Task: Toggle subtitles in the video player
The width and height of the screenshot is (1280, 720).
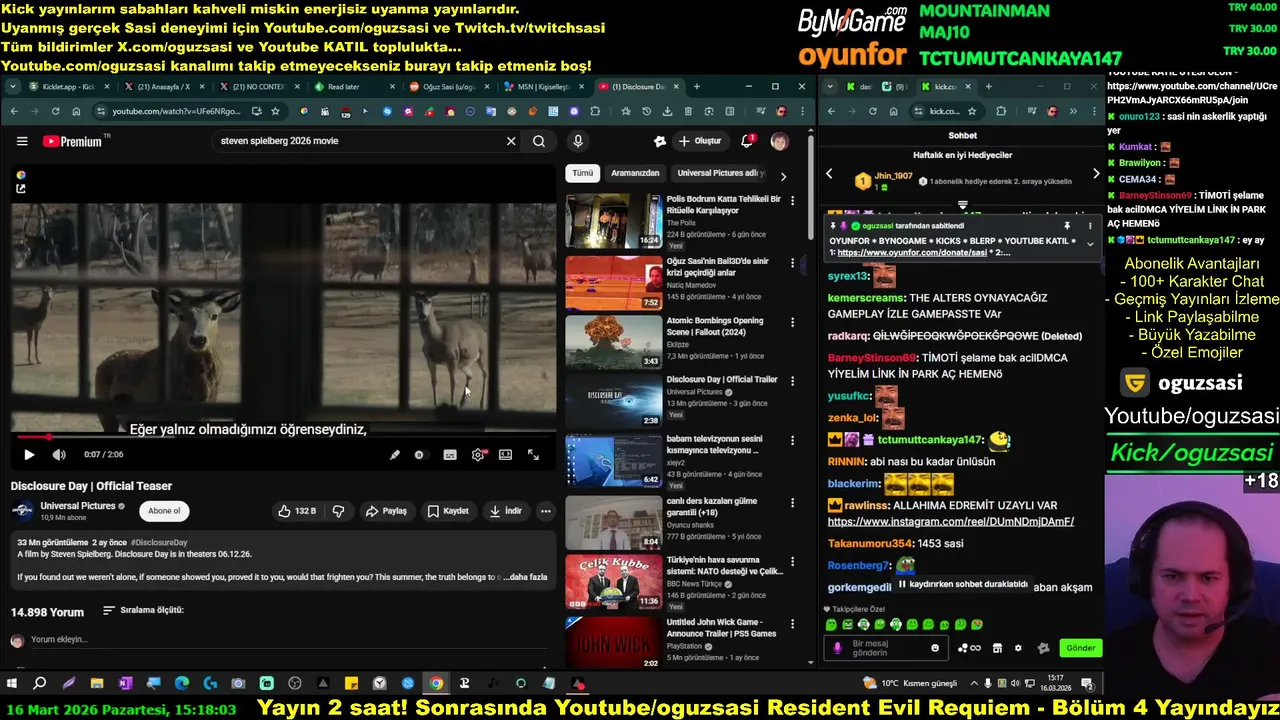Action: click(x=450, y=455)
